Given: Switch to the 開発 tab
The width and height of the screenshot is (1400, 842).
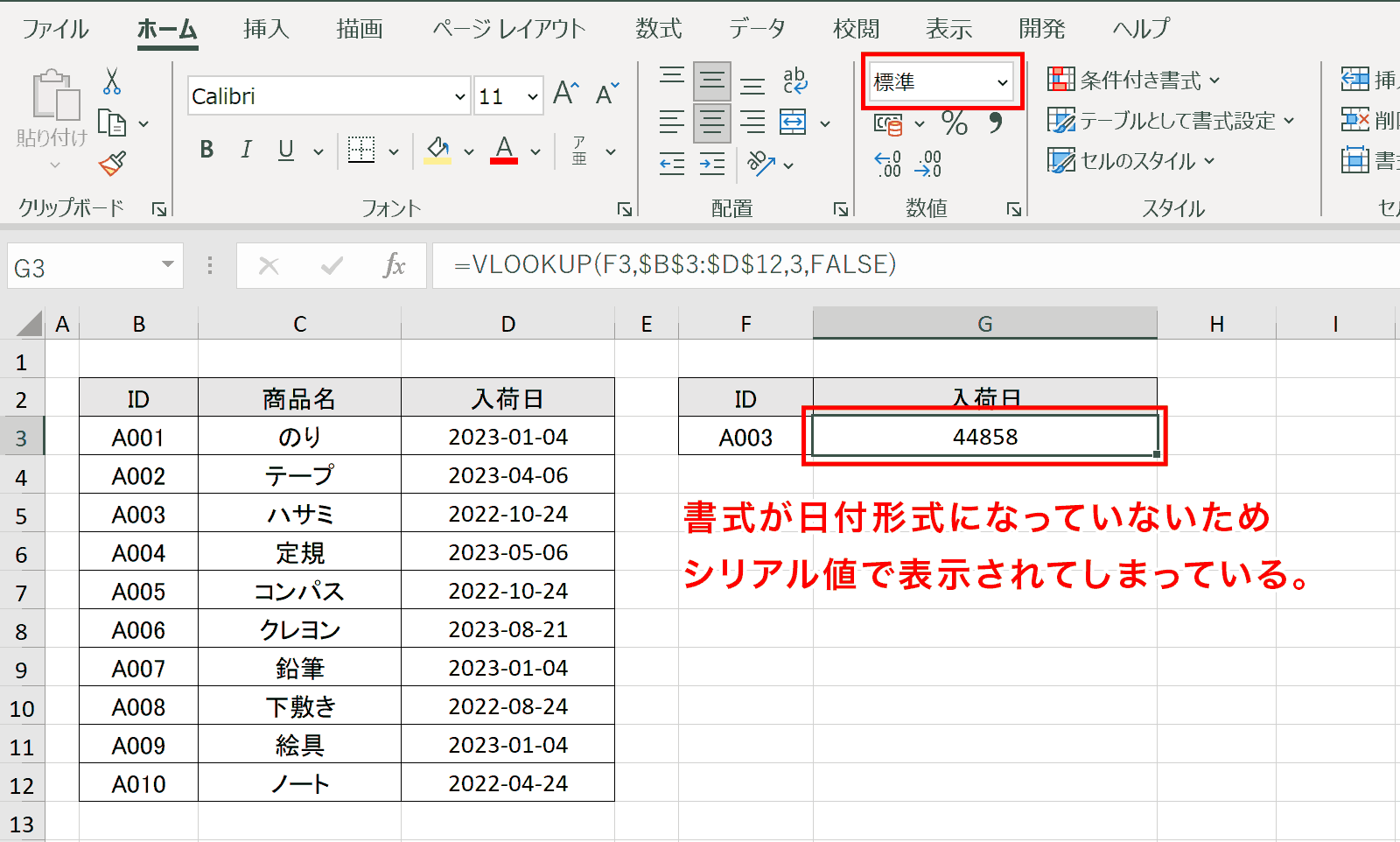Looking at the screenshot, I should point(1041,29).
